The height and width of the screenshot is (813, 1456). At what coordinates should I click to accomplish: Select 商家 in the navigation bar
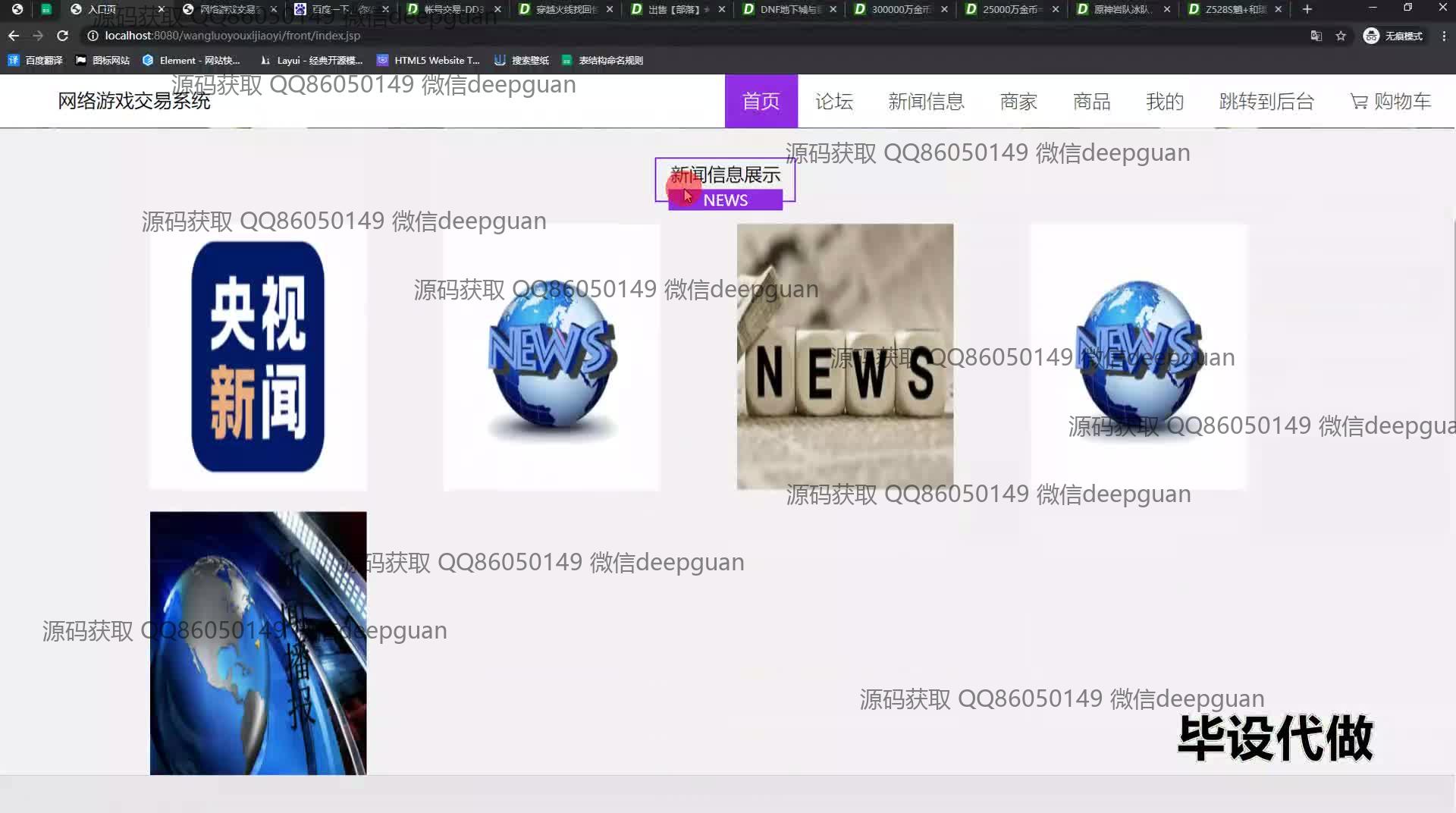1018,101
